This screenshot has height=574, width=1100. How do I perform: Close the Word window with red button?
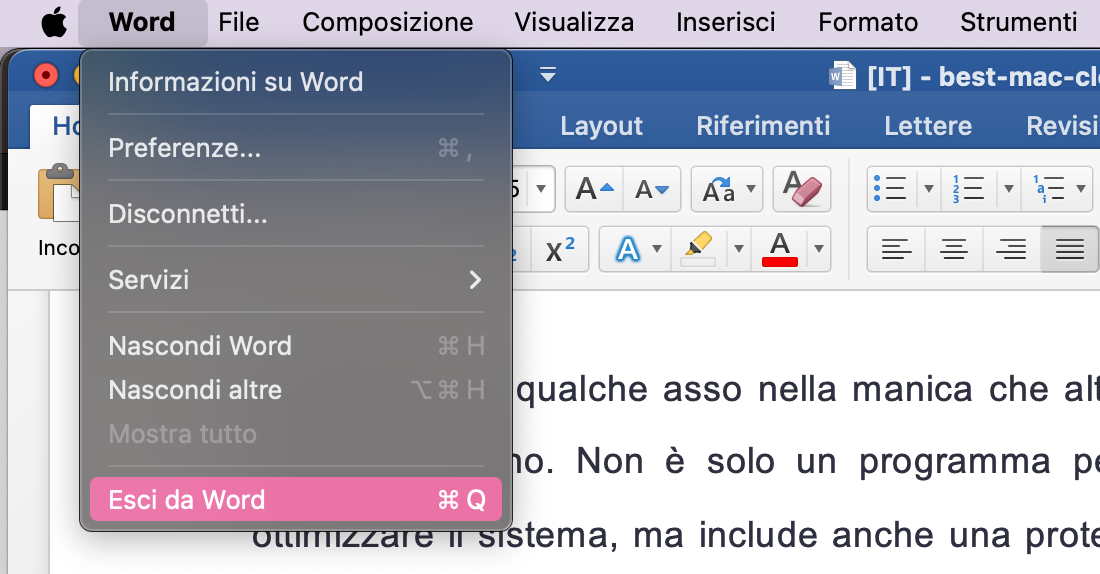(46, 74)
